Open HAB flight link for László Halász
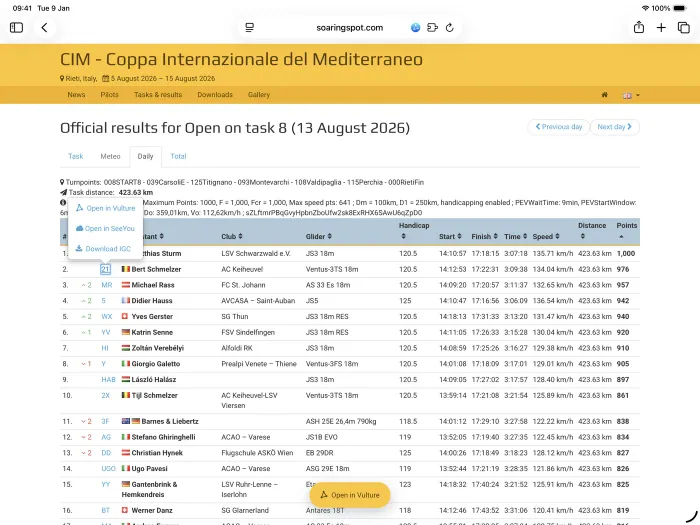The width and height of the screenshot is (700, 525). coord(108,379)
